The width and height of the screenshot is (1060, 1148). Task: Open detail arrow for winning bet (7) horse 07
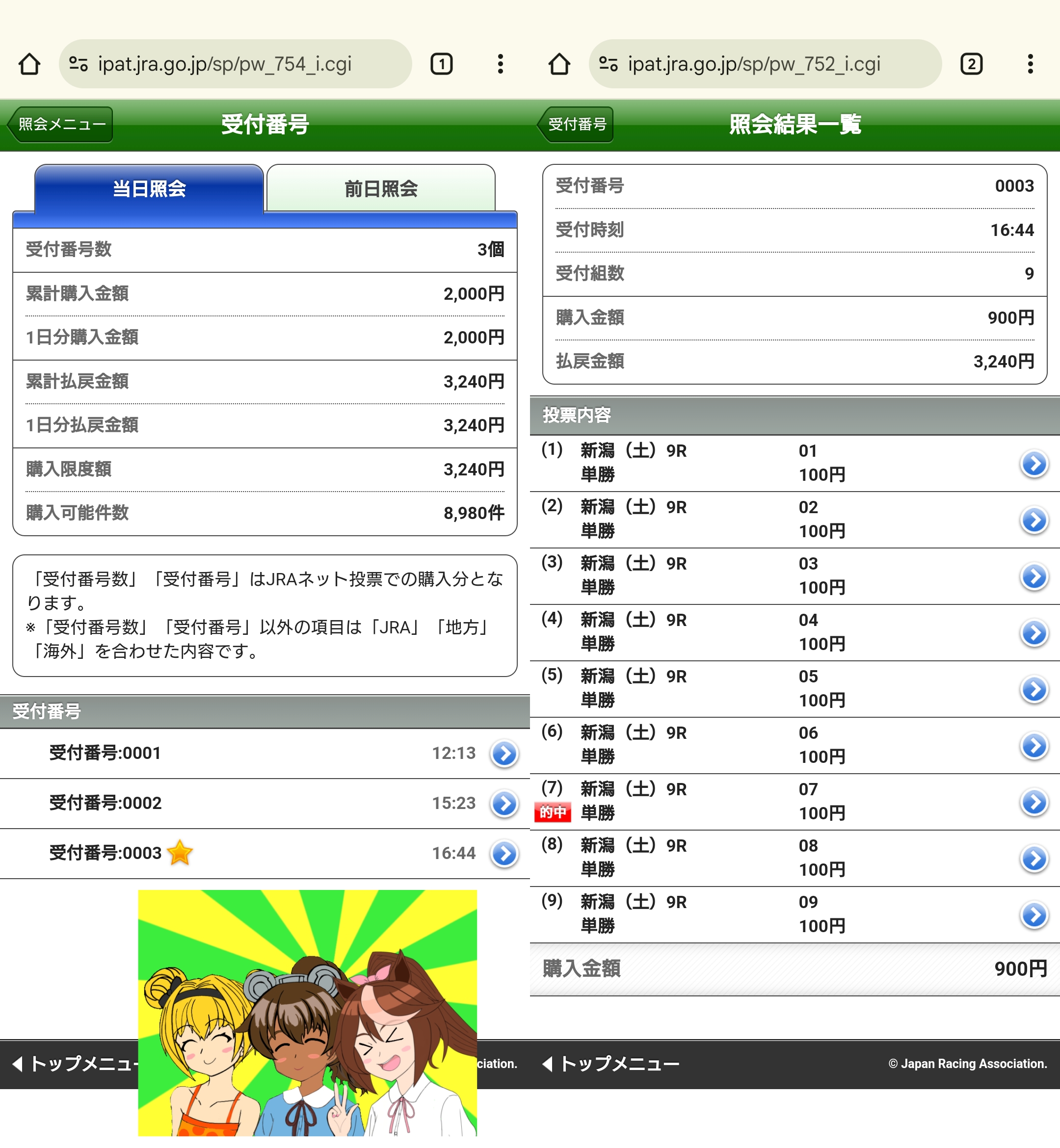coord(1034,802)
